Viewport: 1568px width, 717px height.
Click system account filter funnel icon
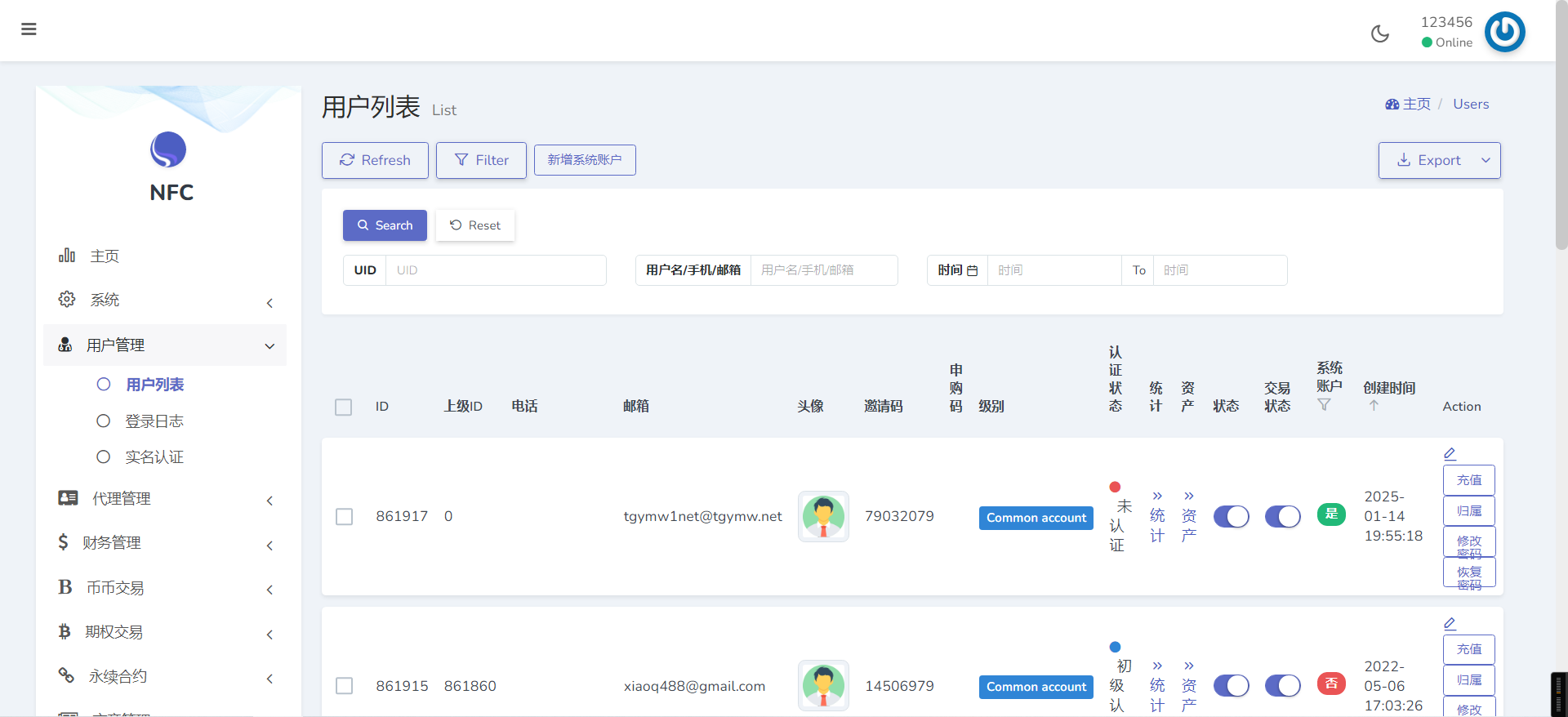point(1324,405)
